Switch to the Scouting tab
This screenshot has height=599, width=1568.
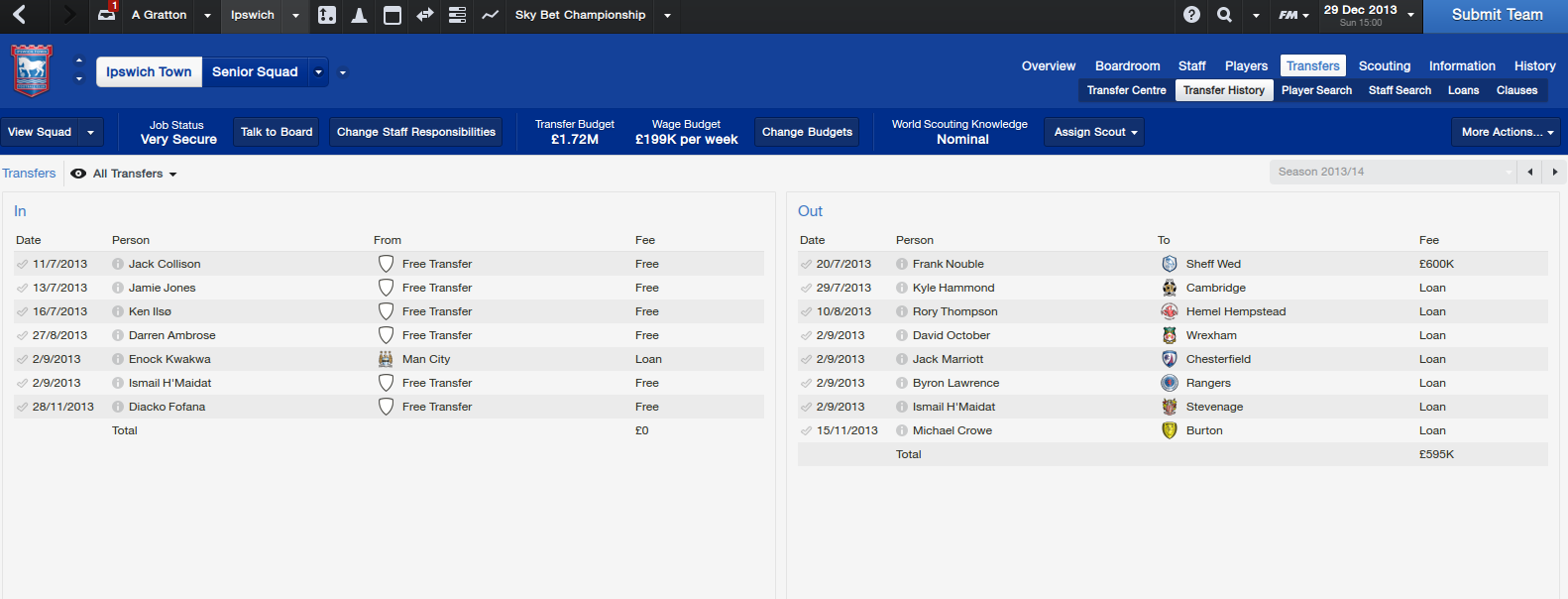pyautogui.click(x=1384, y=65)
